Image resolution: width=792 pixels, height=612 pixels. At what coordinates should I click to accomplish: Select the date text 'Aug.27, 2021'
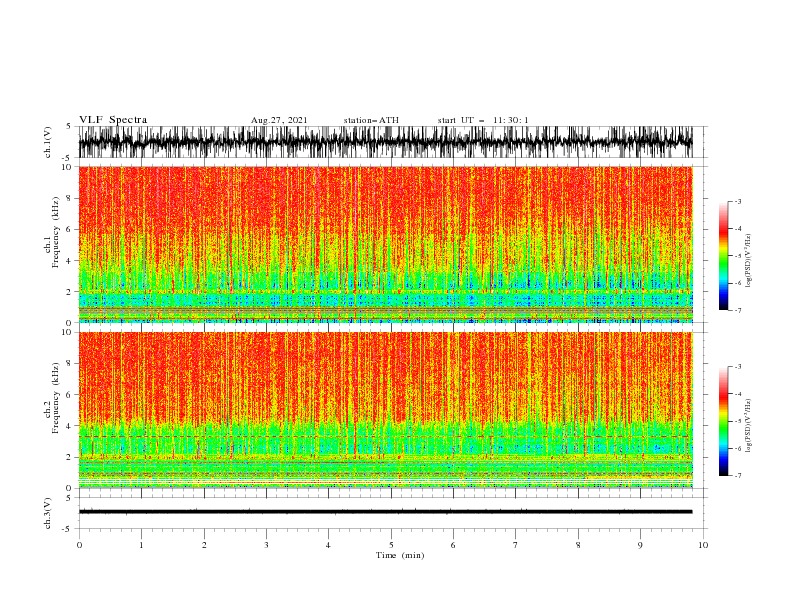point(279,120)
